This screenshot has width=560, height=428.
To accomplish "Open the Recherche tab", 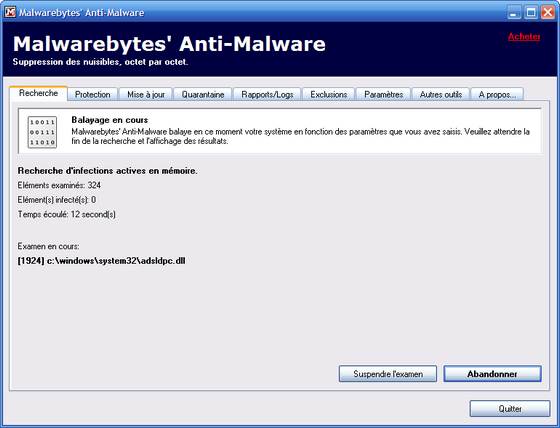I will (x=38, y=93).
